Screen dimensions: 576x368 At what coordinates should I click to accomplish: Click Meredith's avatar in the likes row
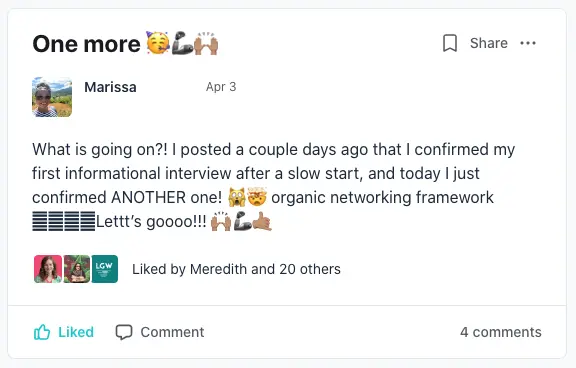48,269
